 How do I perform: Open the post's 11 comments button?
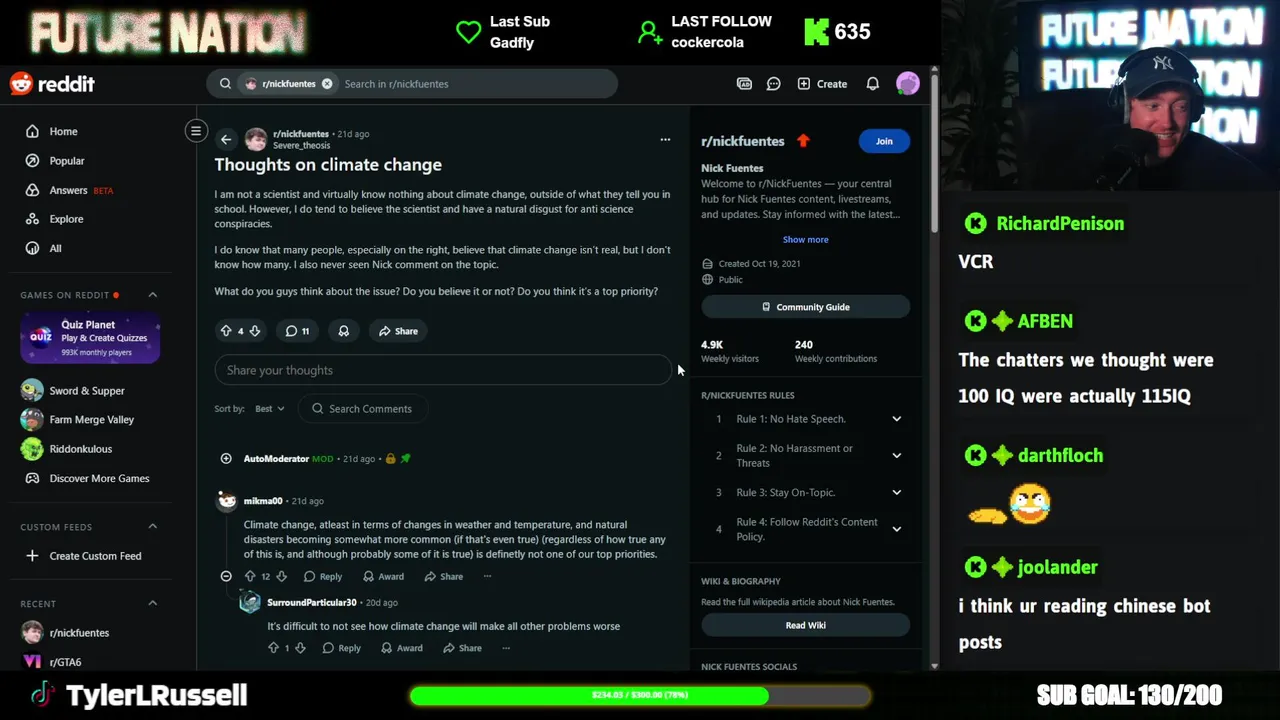coord(297,331)
